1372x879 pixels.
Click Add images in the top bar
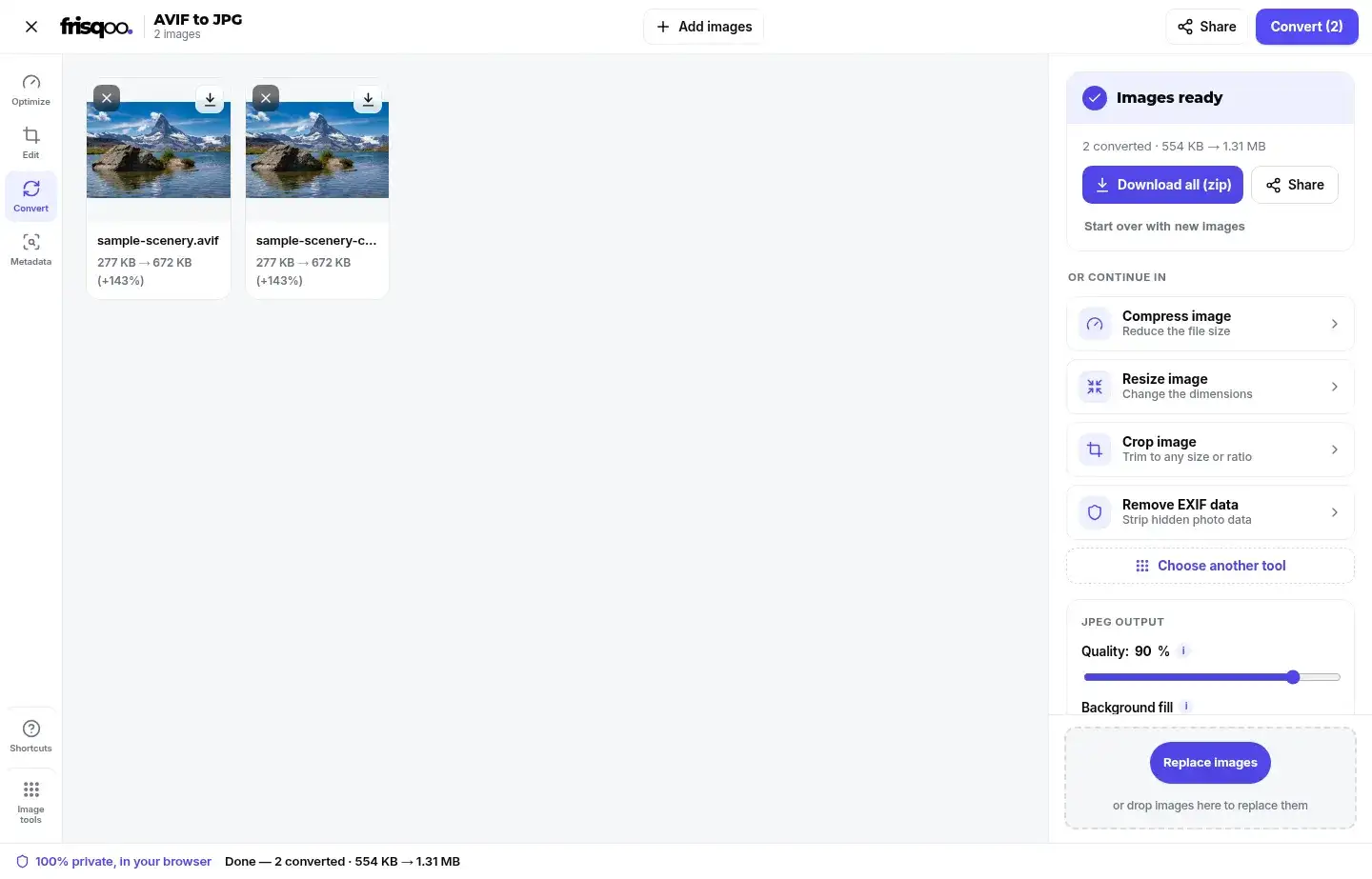tap(703, 27)
